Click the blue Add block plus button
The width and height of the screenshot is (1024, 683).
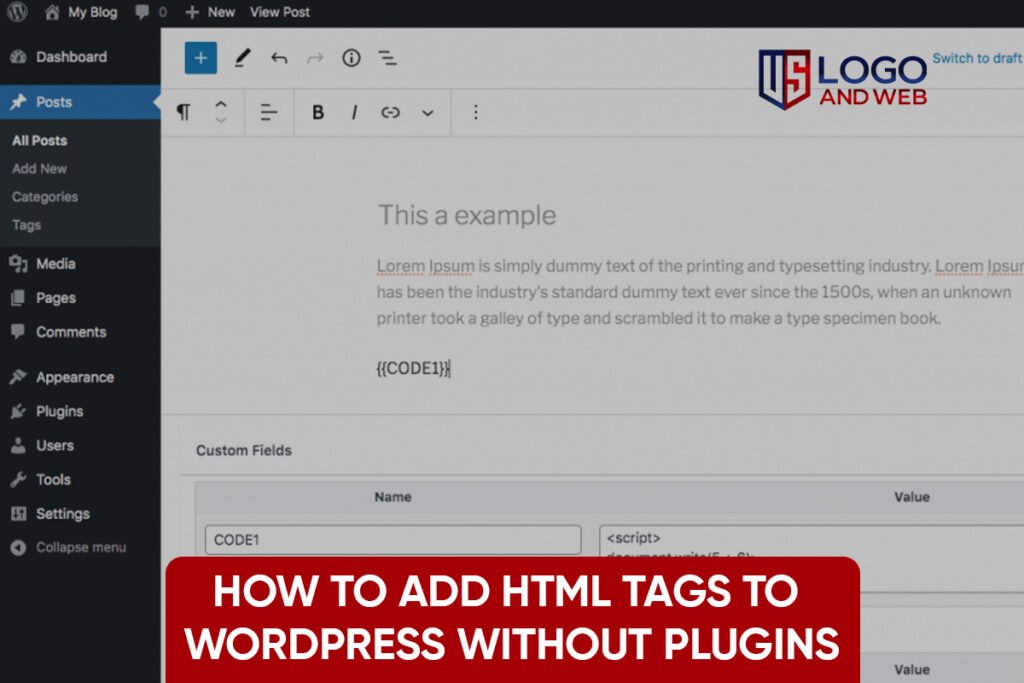tap(200, 58)
